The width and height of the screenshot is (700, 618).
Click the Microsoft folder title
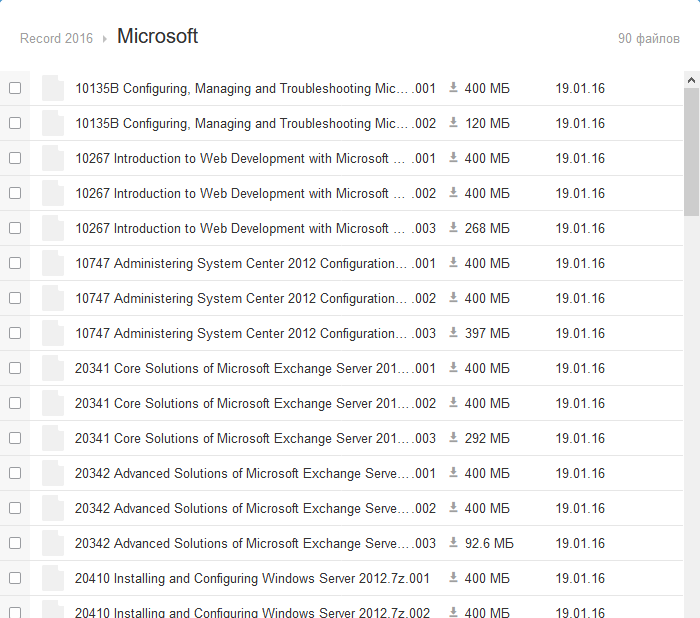(157, 36)
